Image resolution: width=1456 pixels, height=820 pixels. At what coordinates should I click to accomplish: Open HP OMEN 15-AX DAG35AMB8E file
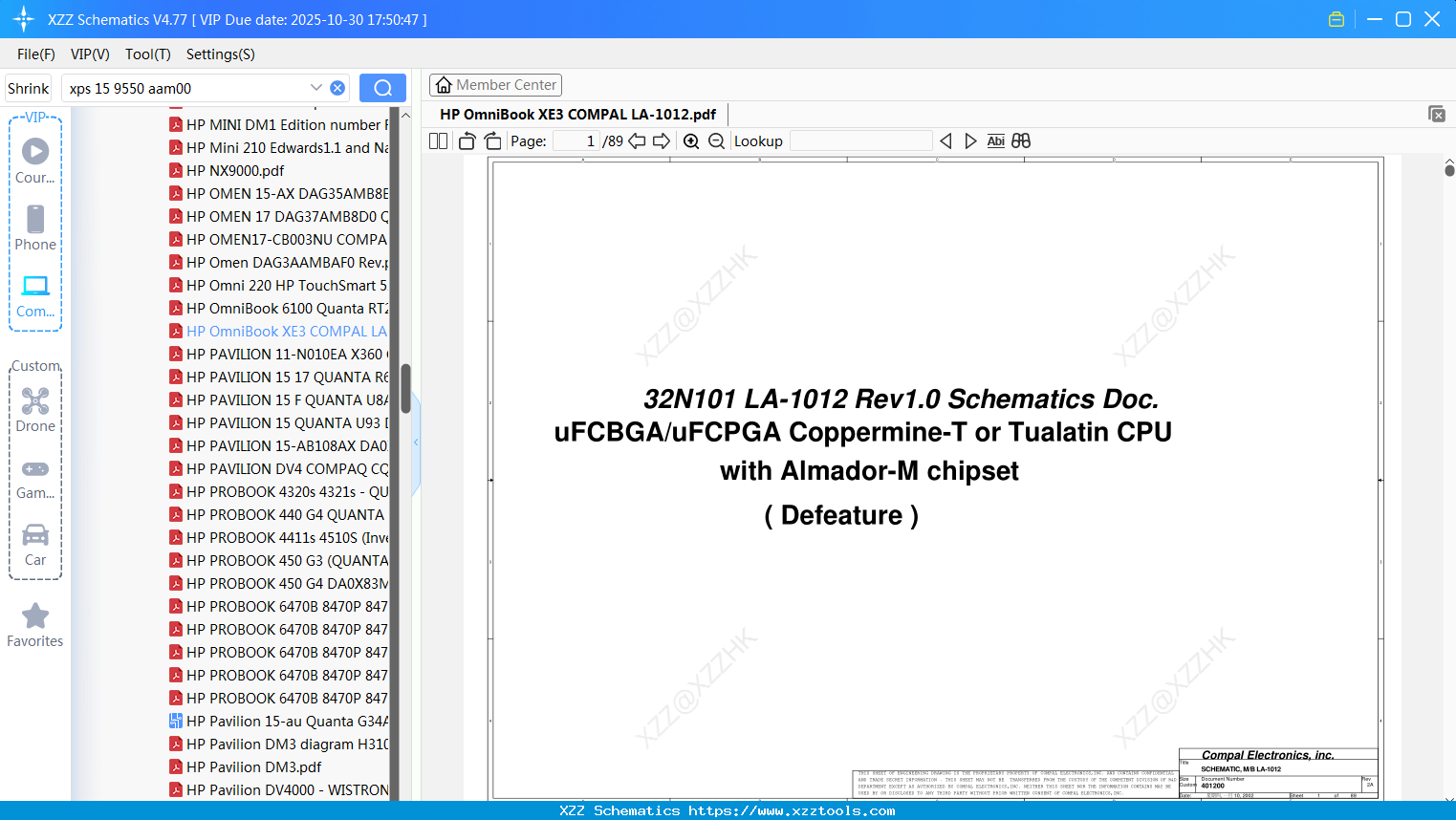click(279, 193)
